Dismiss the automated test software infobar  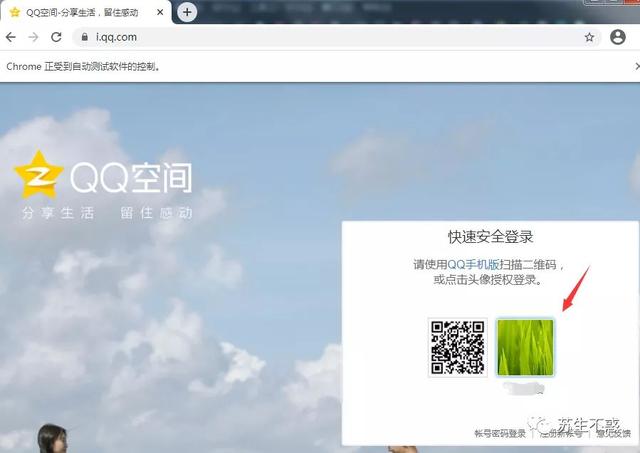click(637, 66)
